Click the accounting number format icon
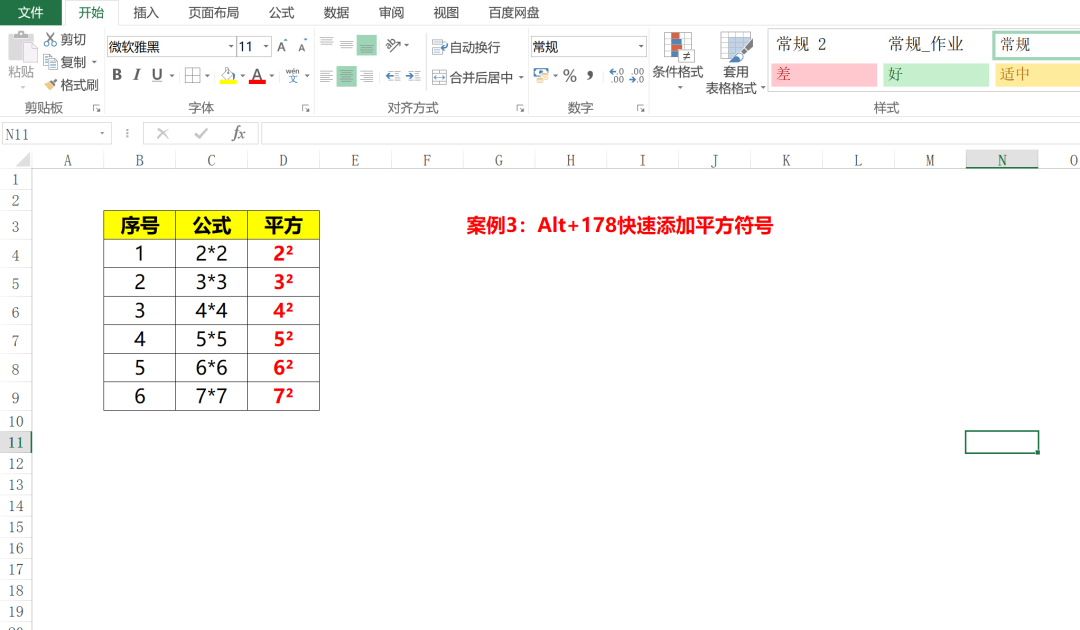This screenshot has height=630, width=1080. (541, 75)
